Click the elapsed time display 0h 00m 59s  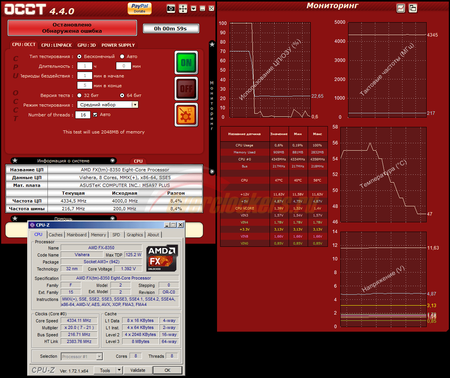point(171,29)
